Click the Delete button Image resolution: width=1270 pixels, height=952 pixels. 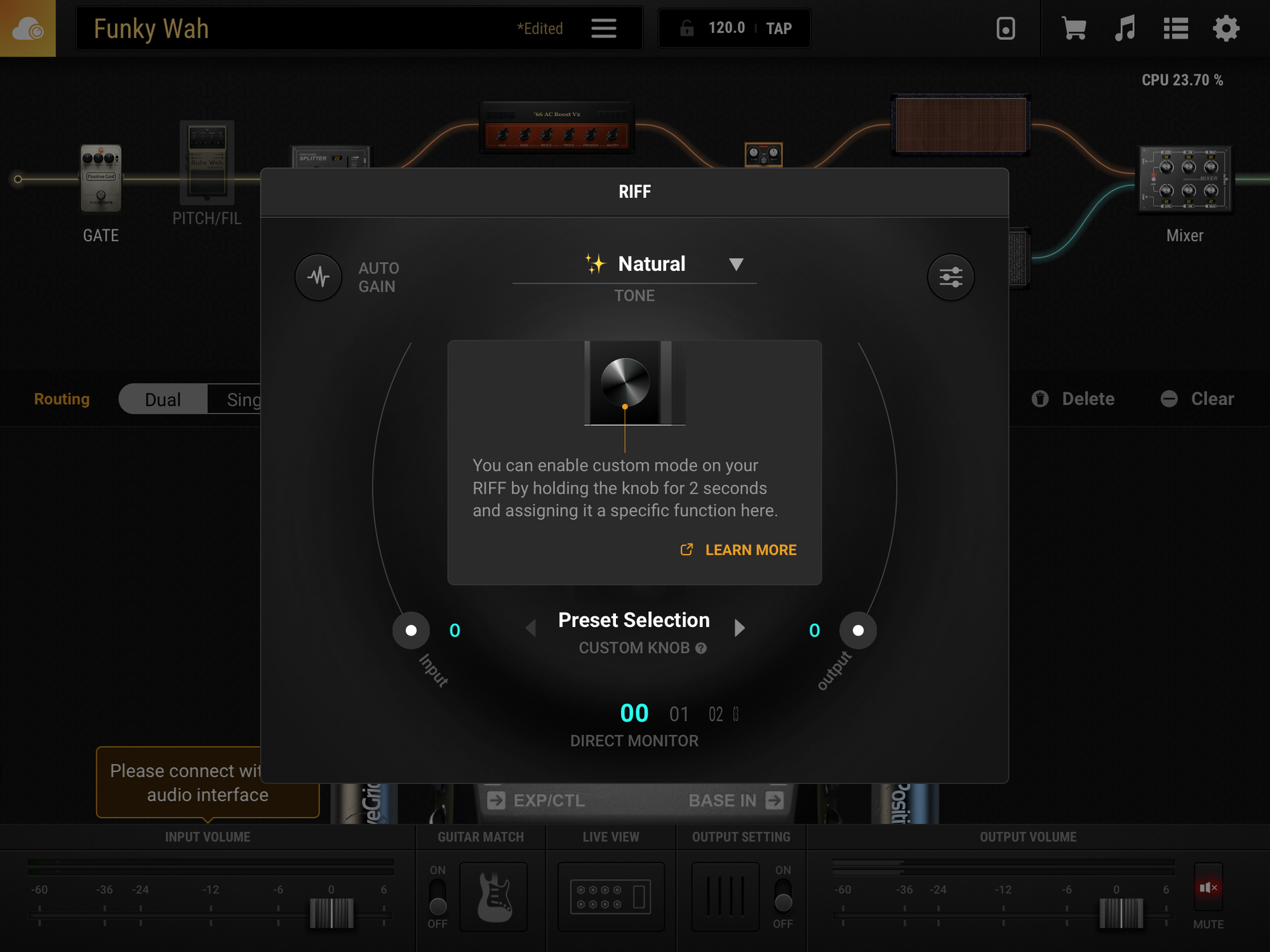pyautogui.click(x=1073, y=399)
